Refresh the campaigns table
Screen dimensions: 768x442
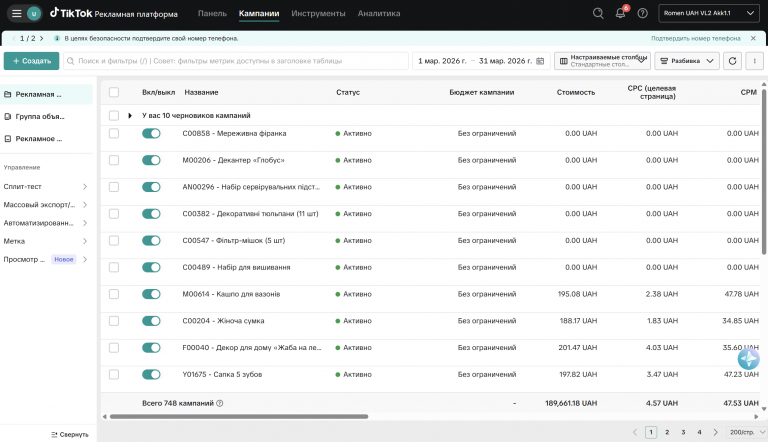pyautogui.click(x=732, y=61)
